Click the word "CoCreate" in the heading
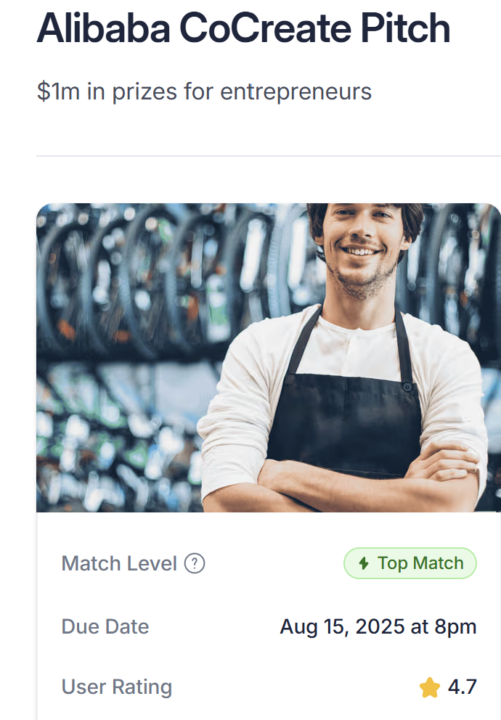This screenshot has height=720, width=501. pos(265,28)
